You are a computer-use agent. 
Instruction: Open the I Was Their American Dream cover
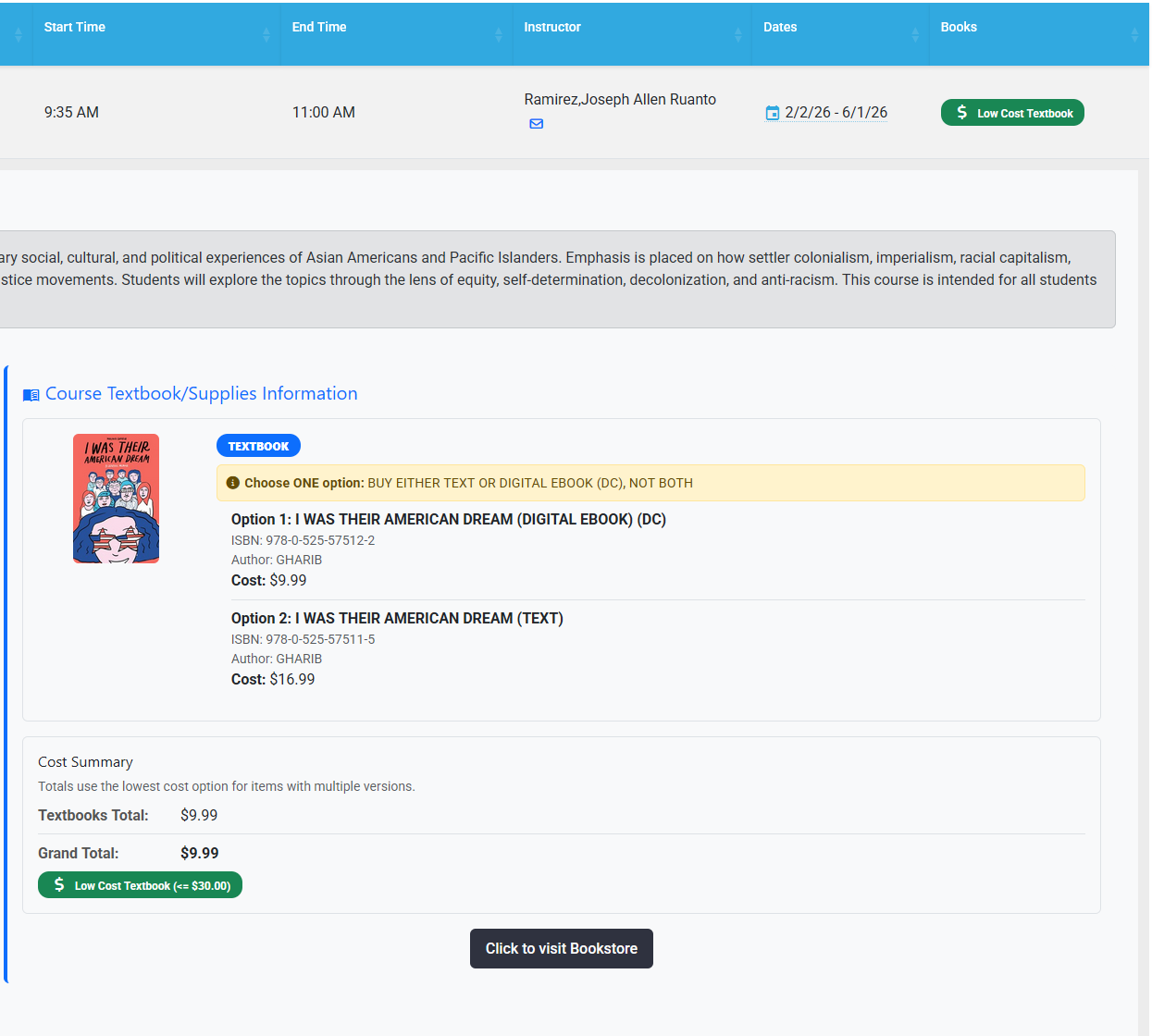pyautogui.click(x=116, y=499)
